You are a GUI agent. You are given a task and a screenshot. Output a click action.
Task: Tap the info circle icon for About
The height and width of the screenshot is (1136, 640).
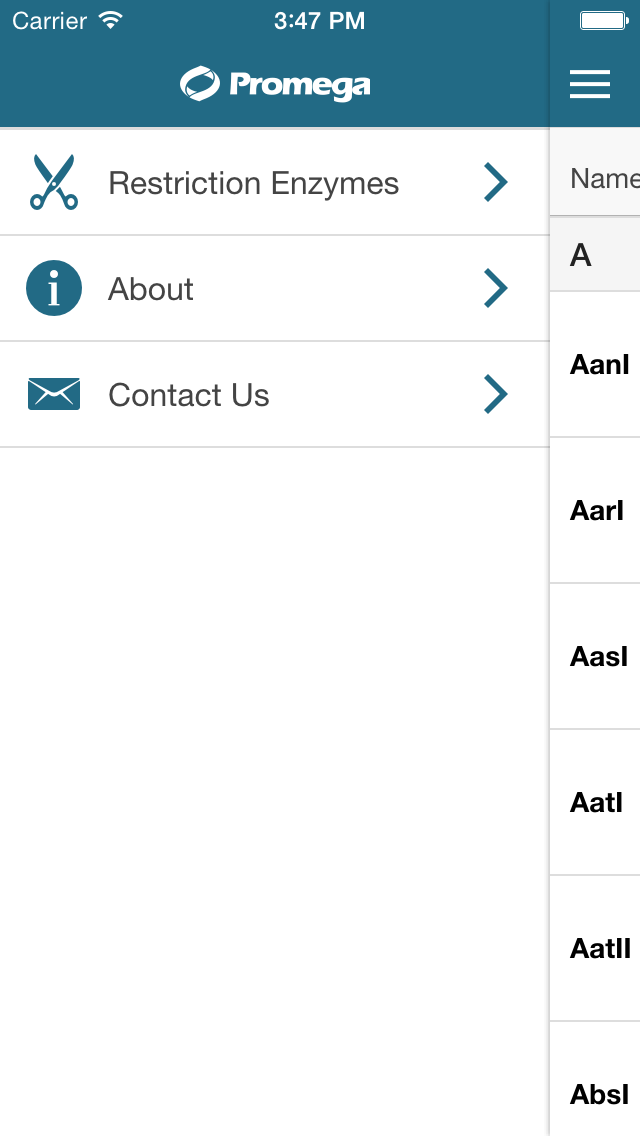[54, 288]
